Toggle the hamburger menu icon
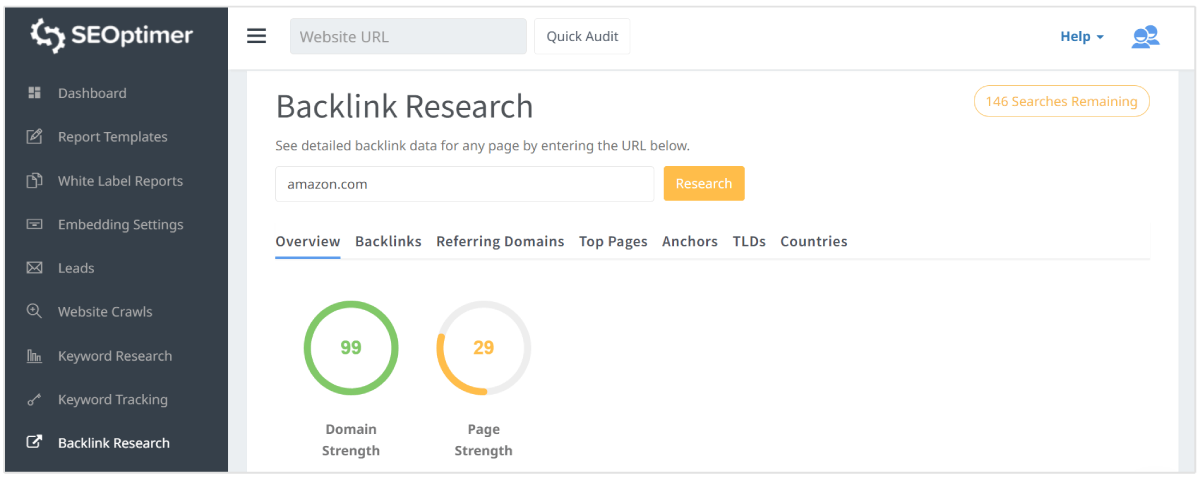This screenshot has width=1200, height=480. click(x=257, y=36)
